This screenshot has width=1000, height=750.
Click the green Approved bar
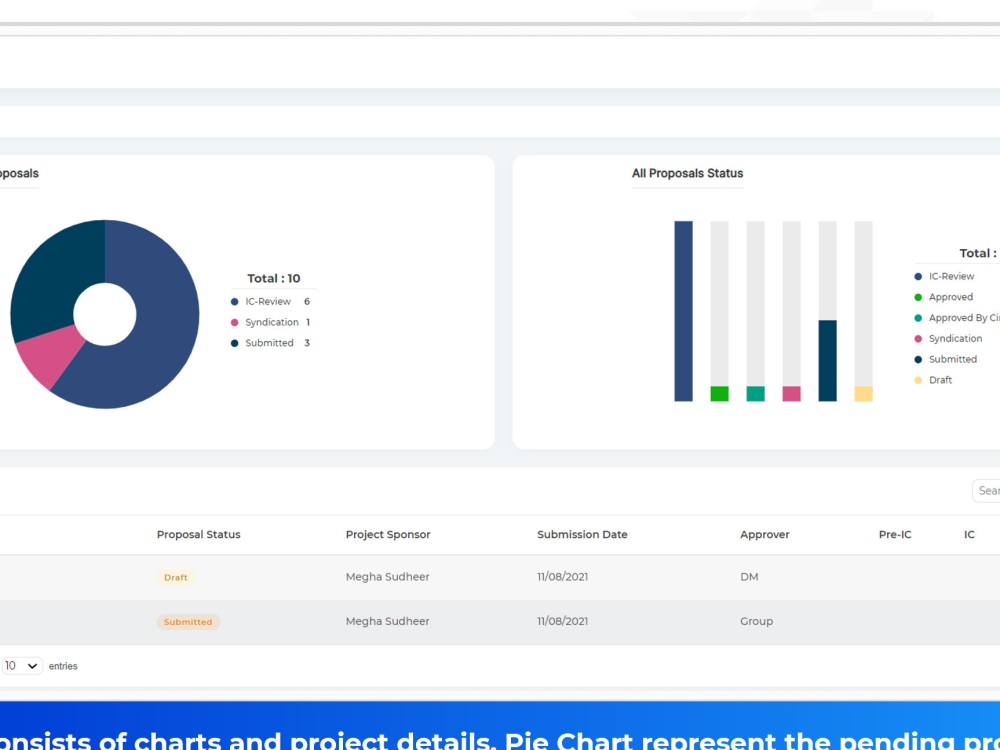(719, 393)
